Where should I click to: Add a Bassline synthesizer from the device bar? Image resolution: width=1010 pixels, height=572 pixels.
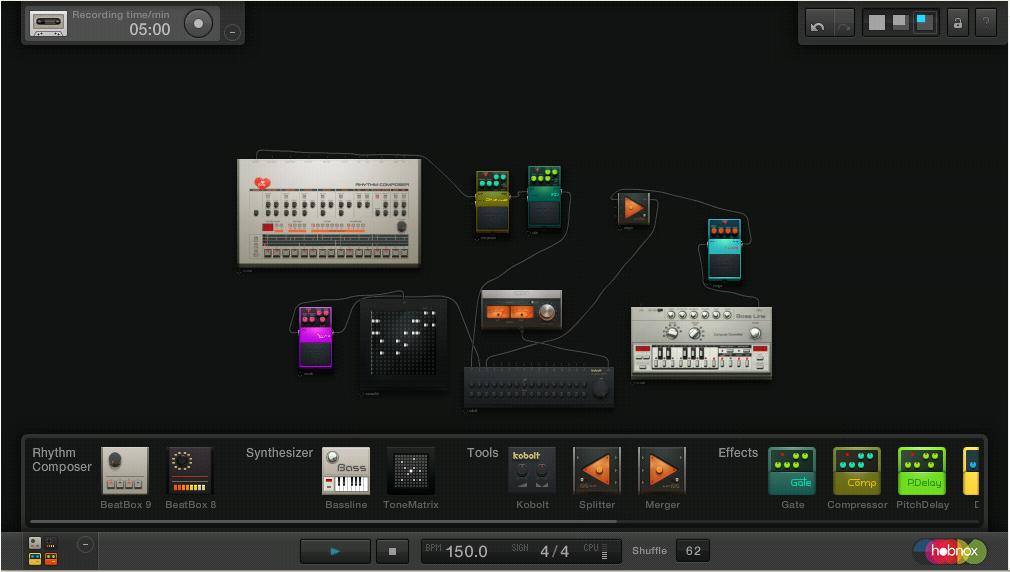[346, 471]
